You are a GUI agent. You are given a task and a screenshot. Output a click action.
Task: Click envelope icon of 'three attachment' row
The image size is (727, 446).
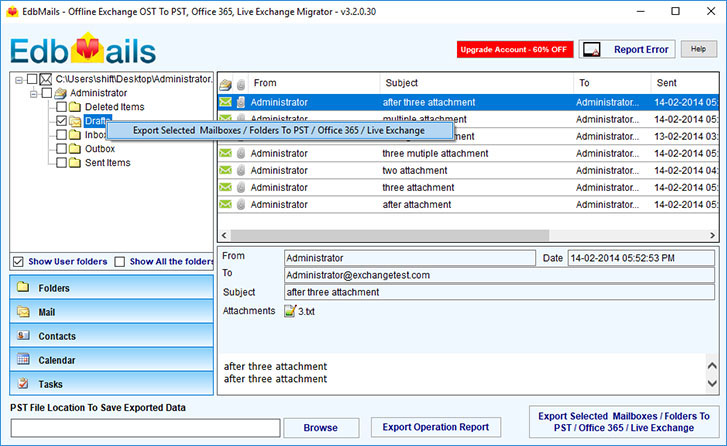point(225,187)
